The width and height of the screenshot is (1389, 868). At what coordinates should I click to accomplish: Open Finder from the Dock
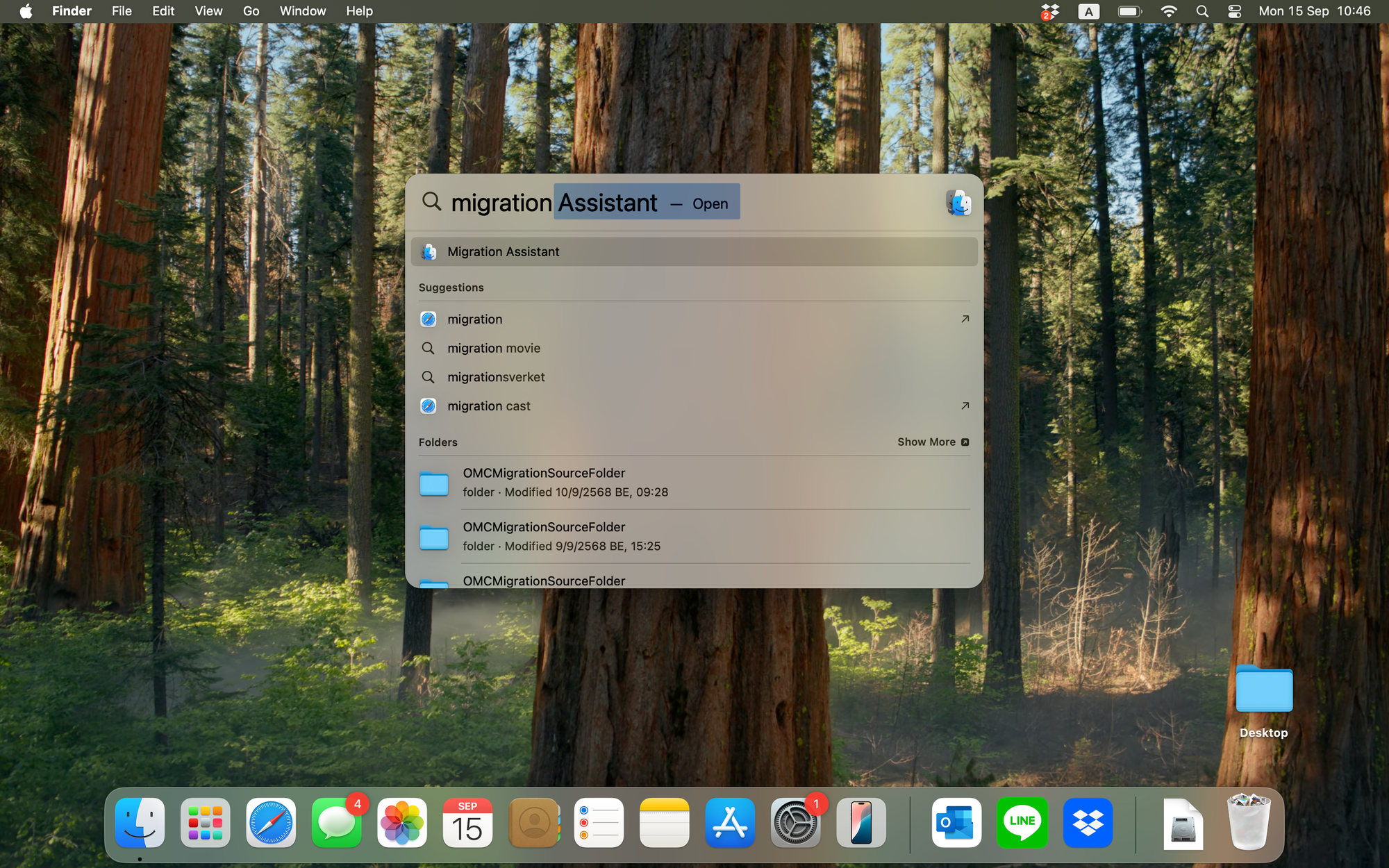(140, 823)
